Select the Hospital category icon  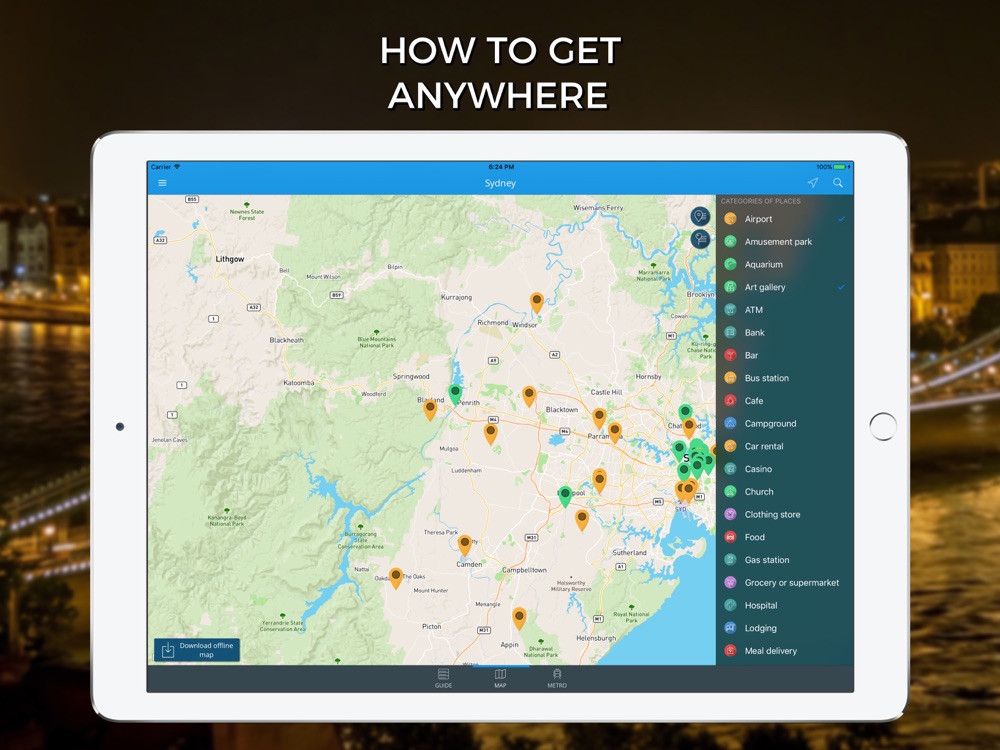coord(731,605)
